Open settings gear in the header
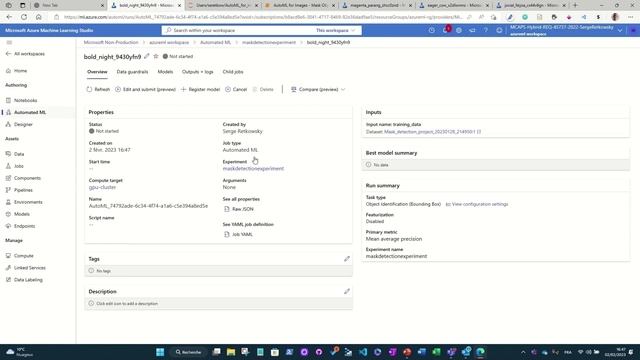This screenshot has width=640, height=360. tap(459, 30)
